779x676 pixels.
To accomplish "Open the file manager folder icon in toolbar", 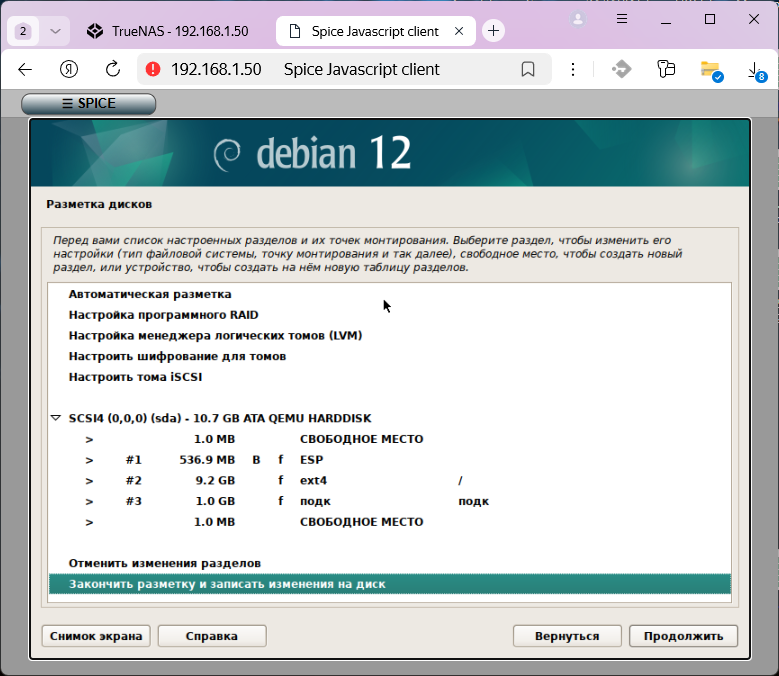I will [x=711, y=70].
